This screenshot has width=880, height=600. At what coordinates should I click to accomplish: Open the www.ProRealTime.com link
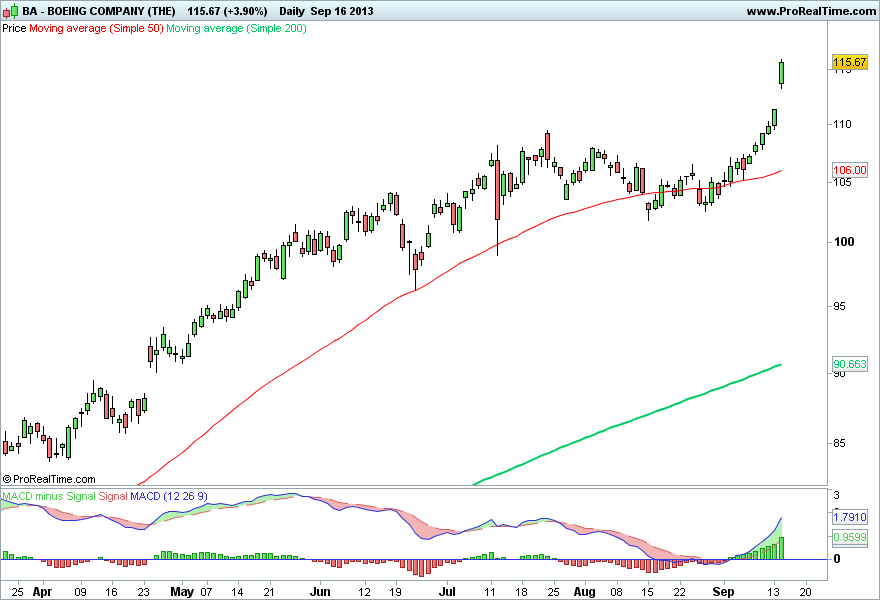pos(810,11)
